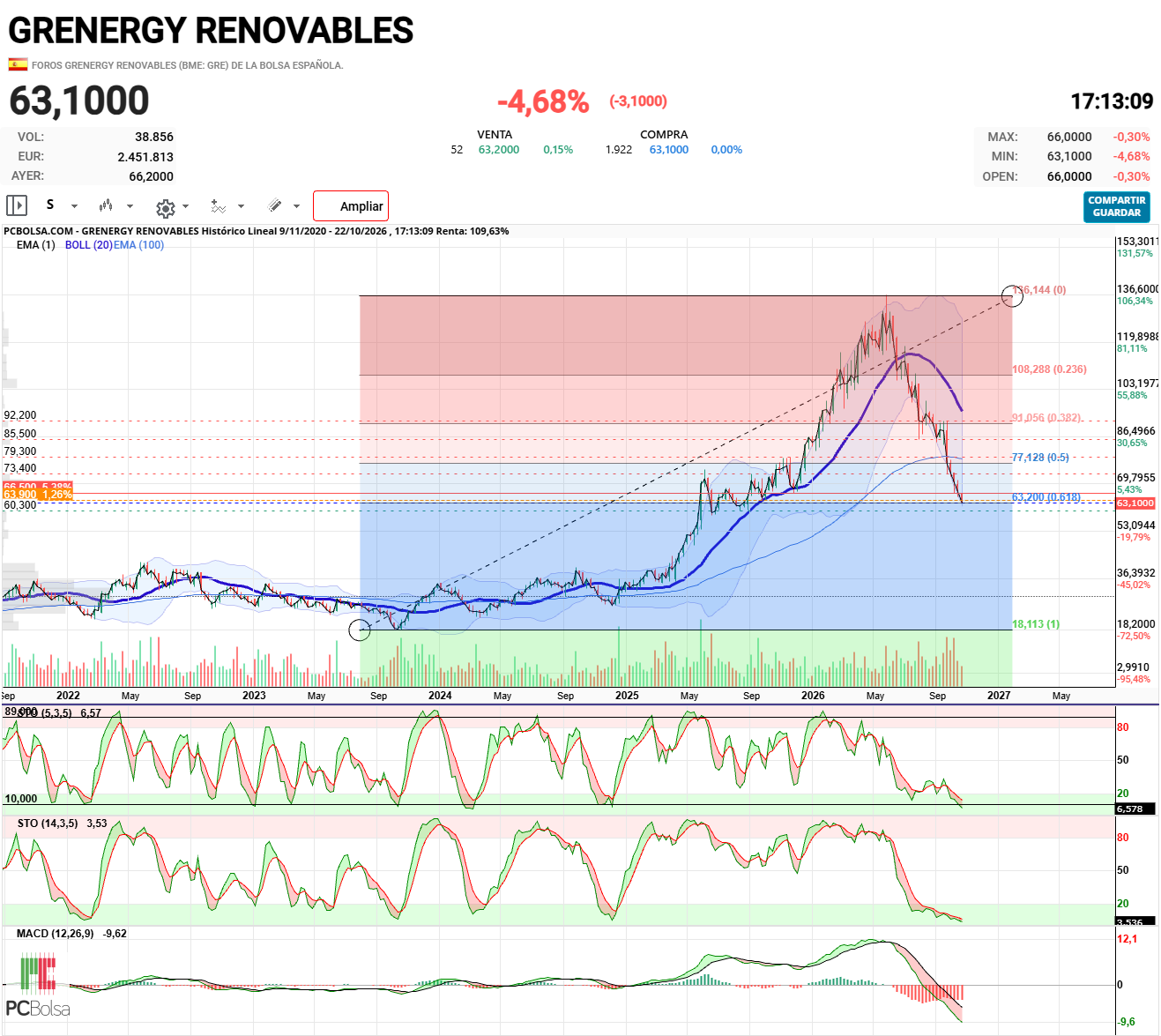Click the VENTA price 63,2000
The height and width of the screenshot is (1036, 1161).
click(499, 150)
